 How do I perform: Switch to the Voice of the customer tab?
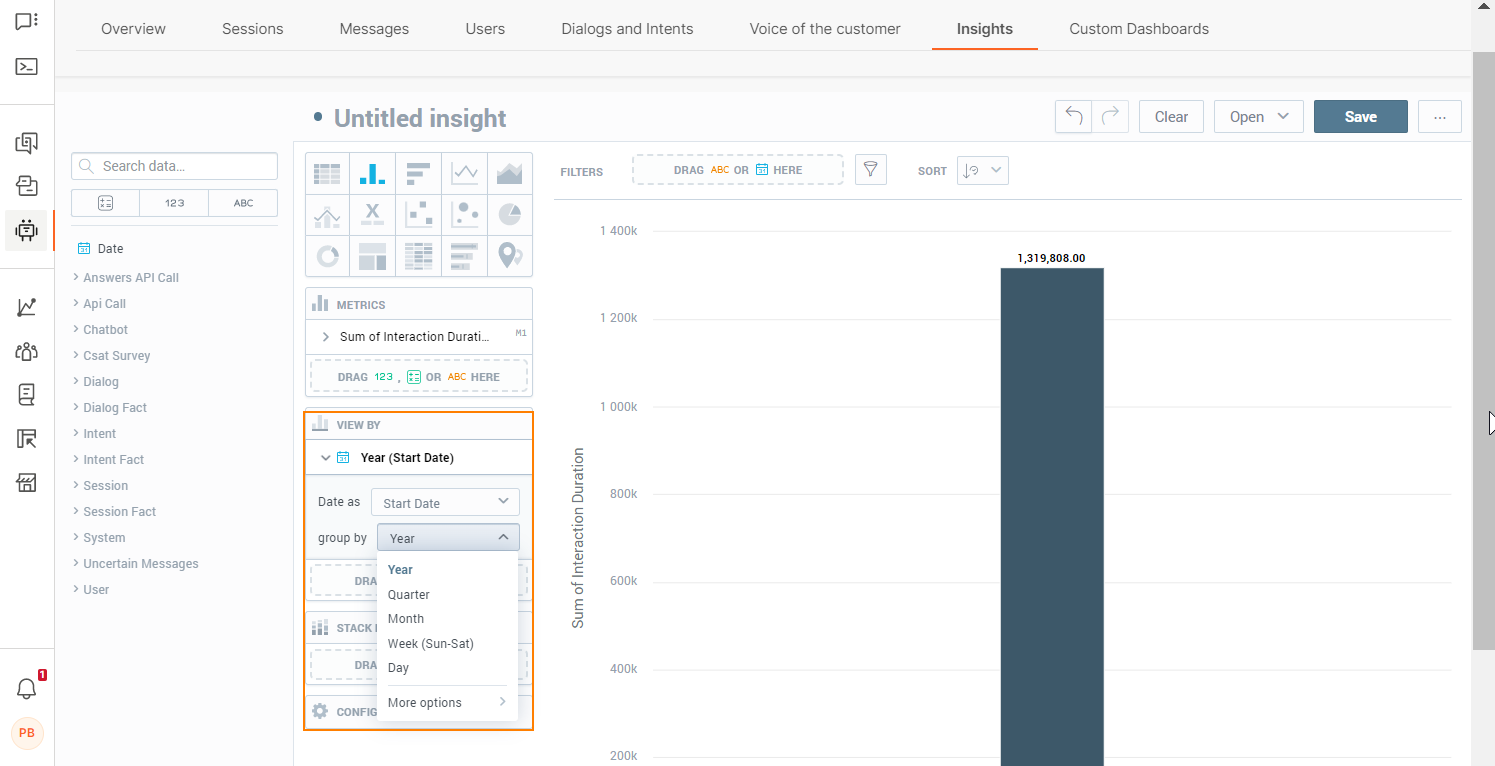[x=825, y=29]
